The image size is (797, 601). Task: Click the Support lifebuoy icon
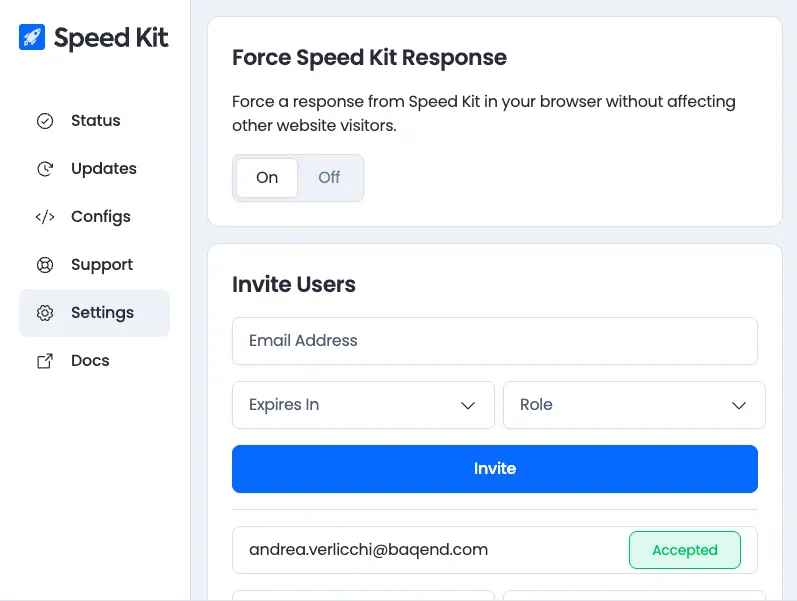[45, 265]
